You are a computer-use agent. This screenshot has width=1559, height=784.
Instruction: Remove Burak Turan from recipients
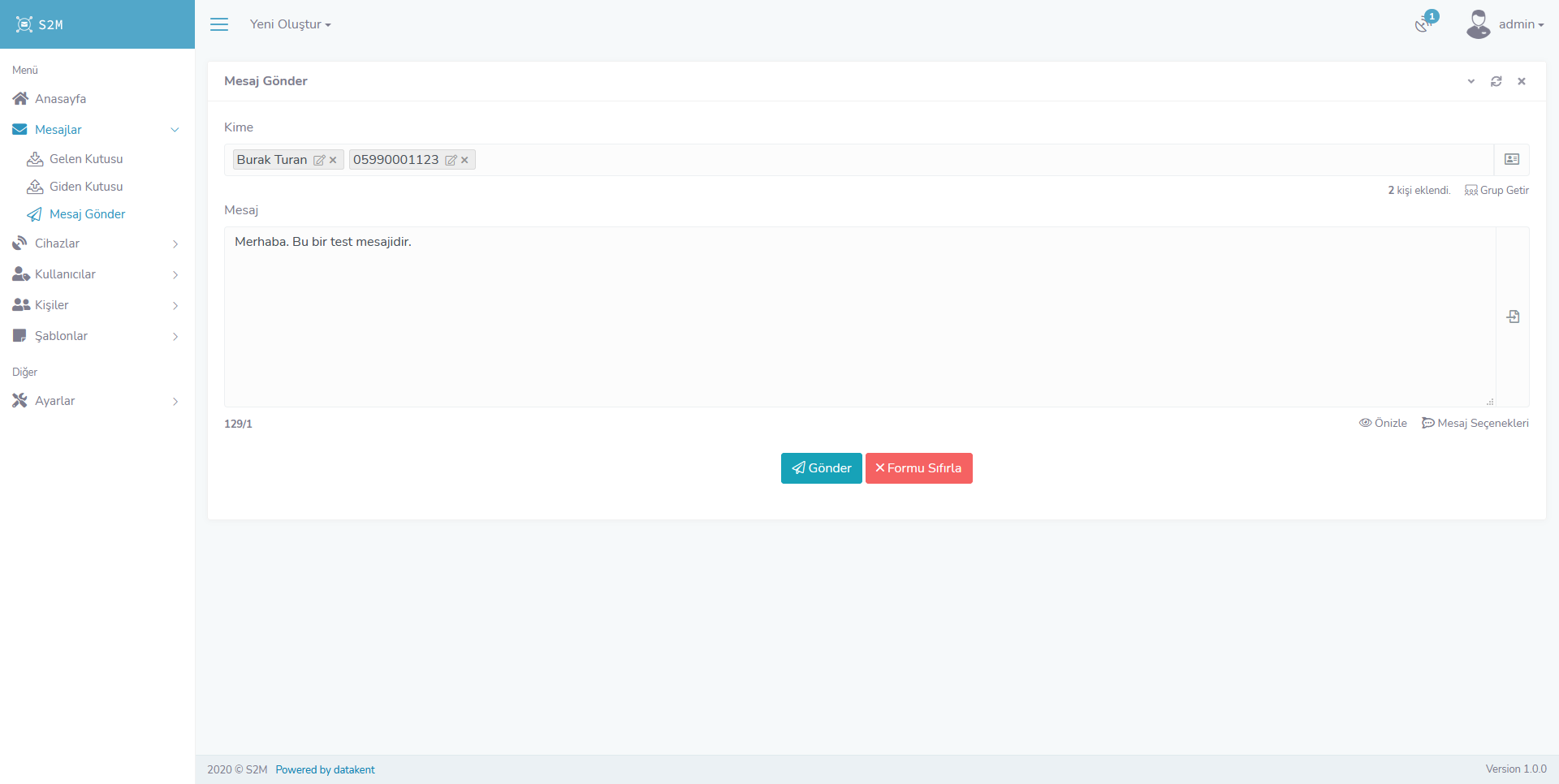pyautogui.click(x=333, y=161)
